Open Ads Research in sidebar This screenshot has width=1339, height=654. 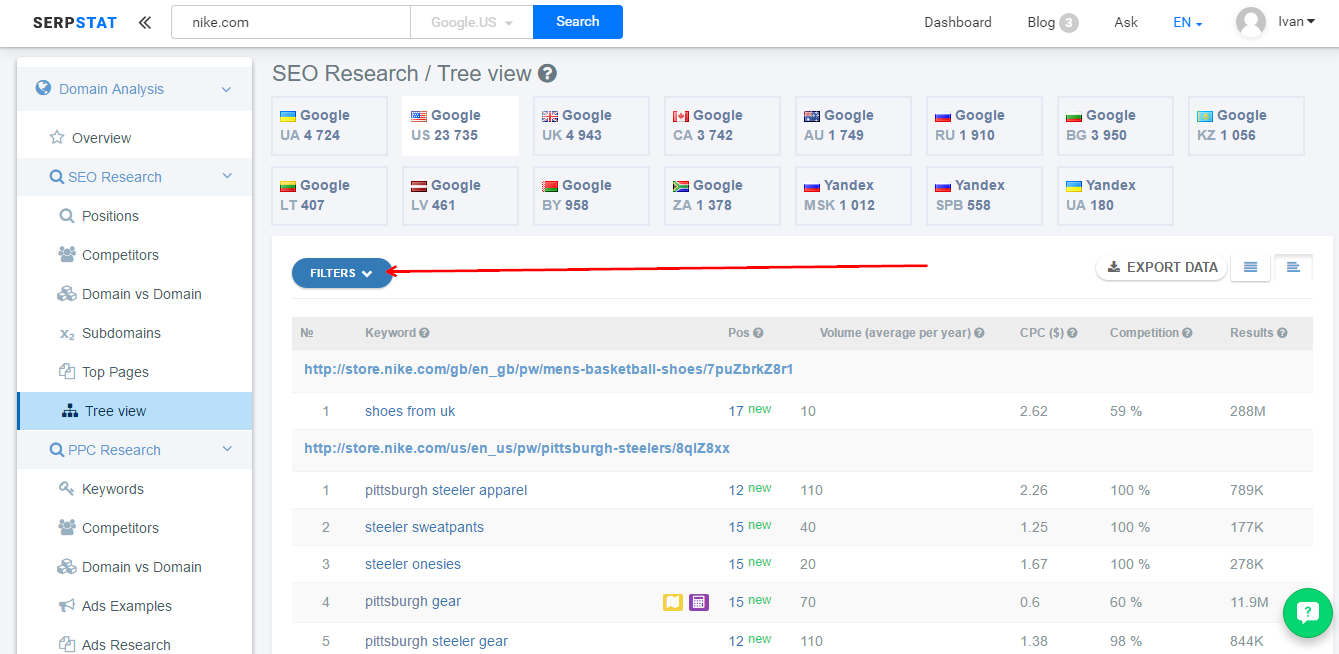pyautogui.click(x=126, y=645)
